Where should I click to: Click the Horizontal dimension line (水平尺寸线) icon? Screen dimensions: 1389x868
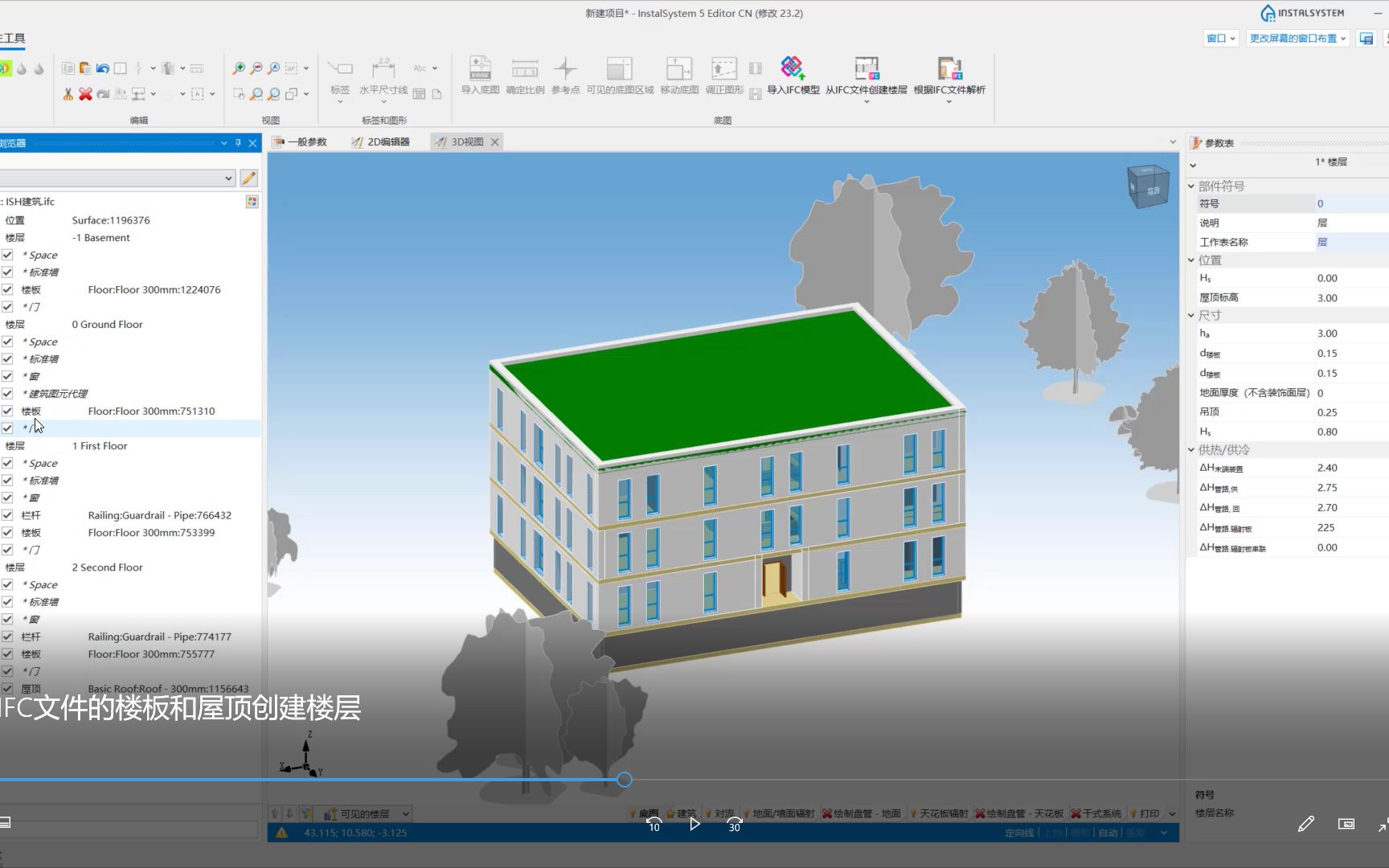point(383,68)
